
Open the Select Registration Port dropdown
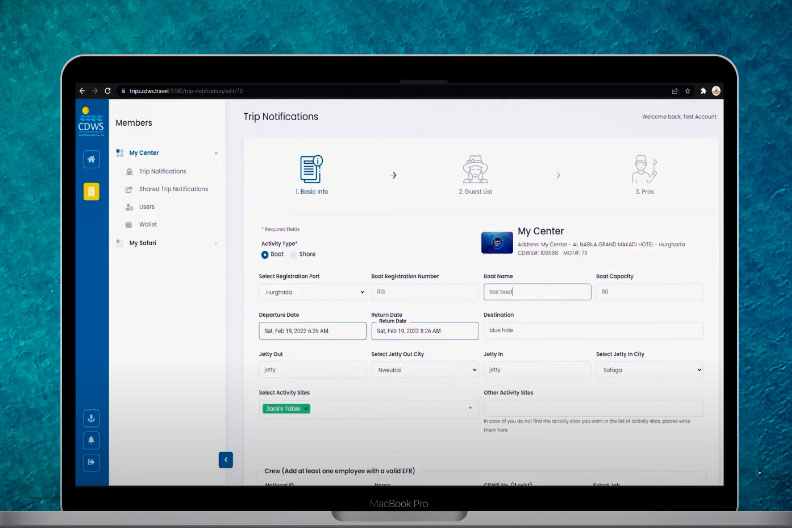(312, 292)
